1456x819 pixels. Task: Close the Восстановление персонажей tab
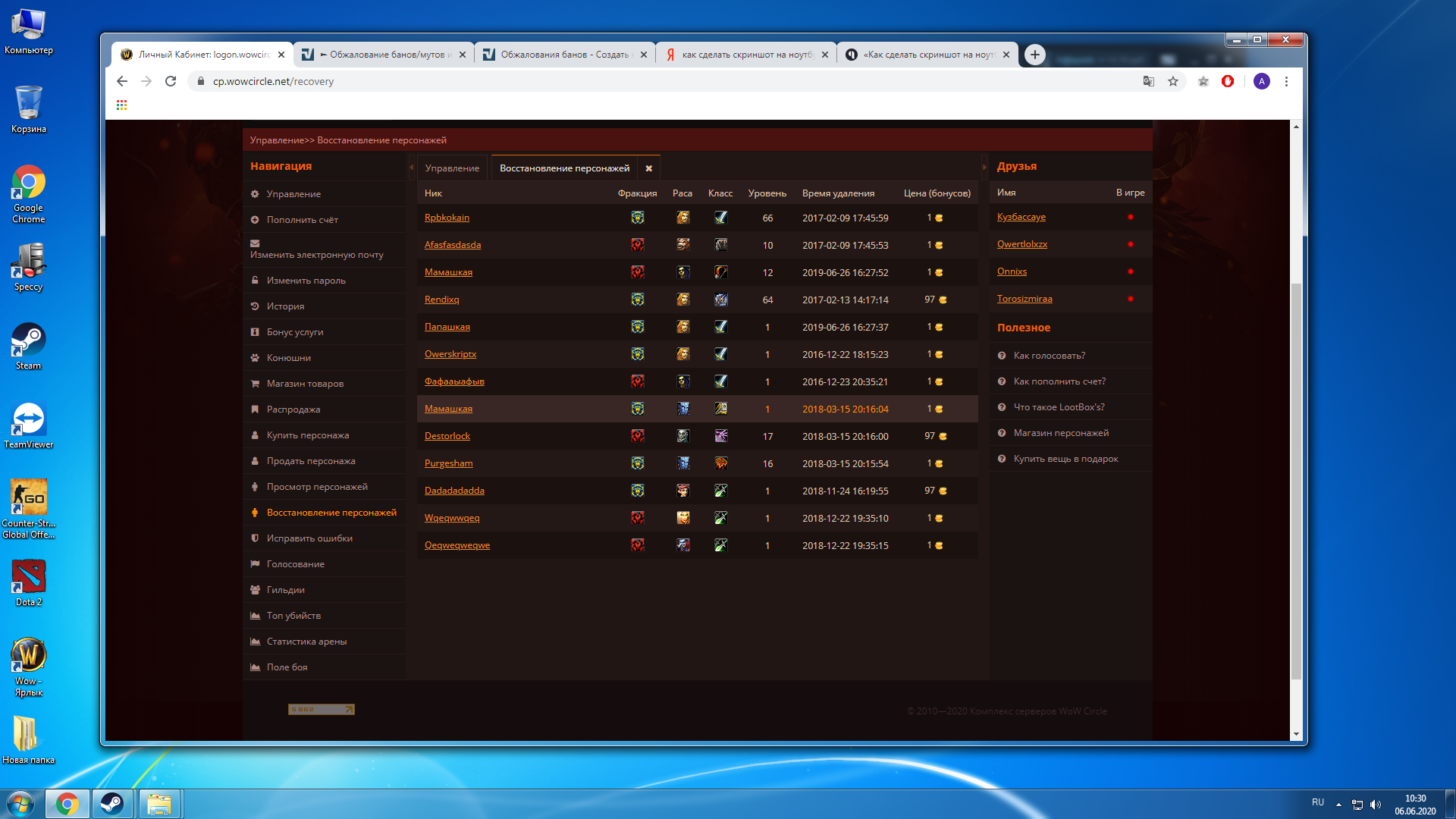[x=649, y=168]
